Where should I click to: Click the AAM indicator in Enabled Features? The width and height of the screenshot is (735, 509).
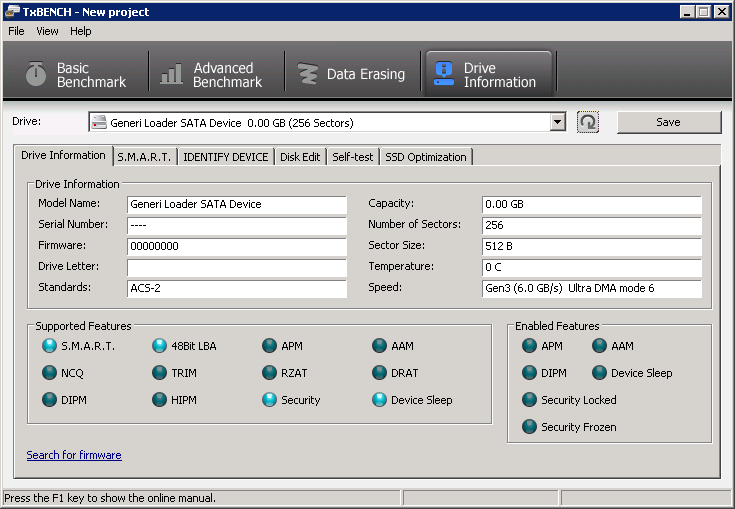tap(600, 346)
